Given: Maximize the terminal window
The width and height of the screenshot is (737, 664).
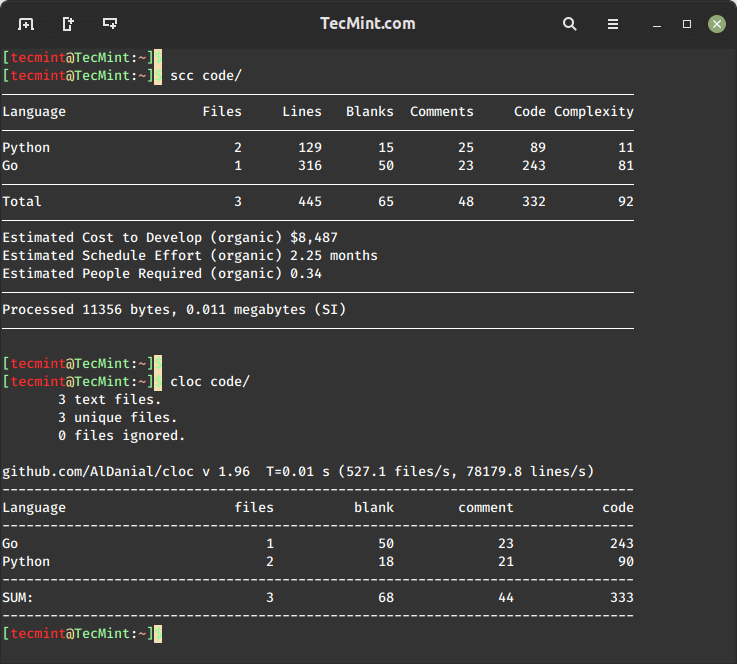Looking at the screenshot, I should click(686, 23).
